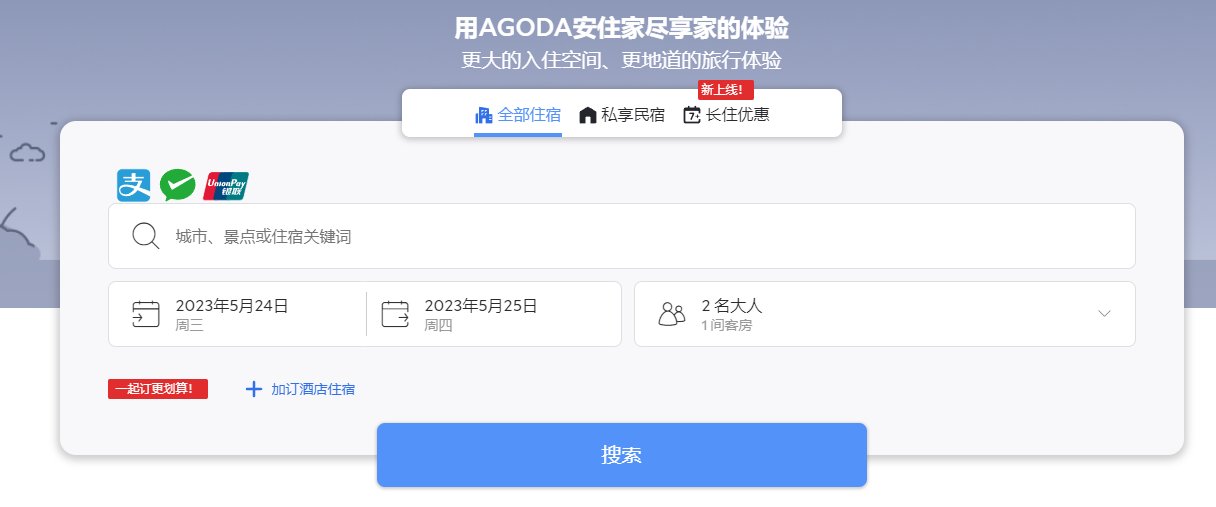This screenshot has width=1216, height=507.
Task: Open check-in date 2023年5月24日 picker
Action: [237, 314]
